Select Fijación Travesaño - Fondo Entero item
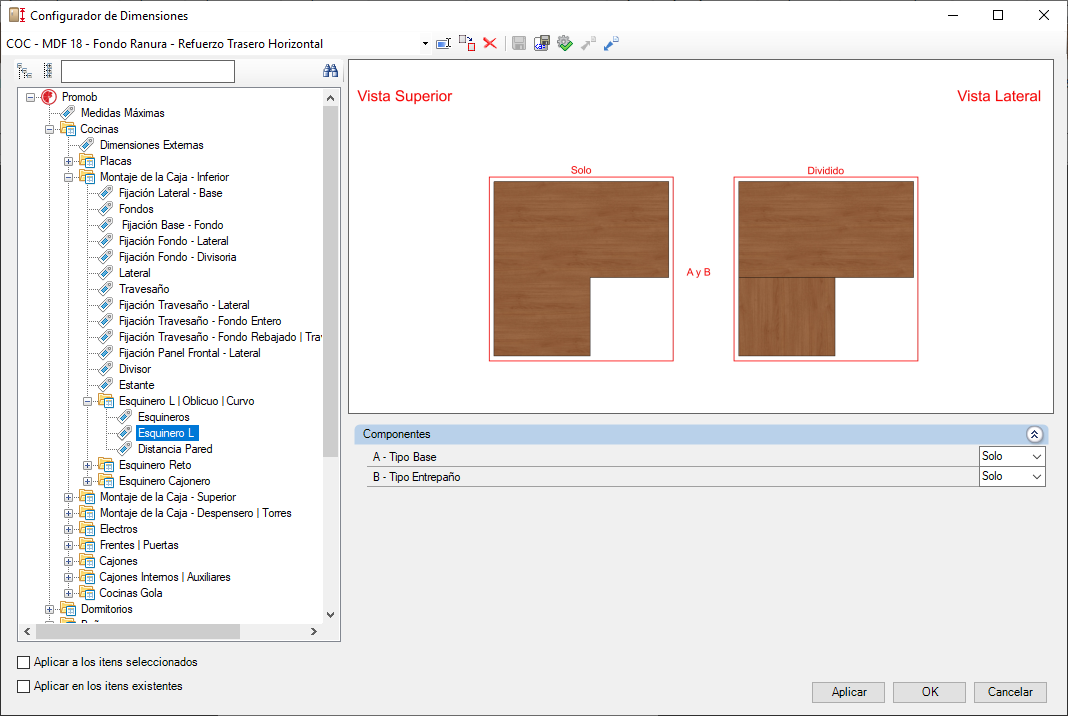Screen dimensions: 1068x716 [200, 321]
